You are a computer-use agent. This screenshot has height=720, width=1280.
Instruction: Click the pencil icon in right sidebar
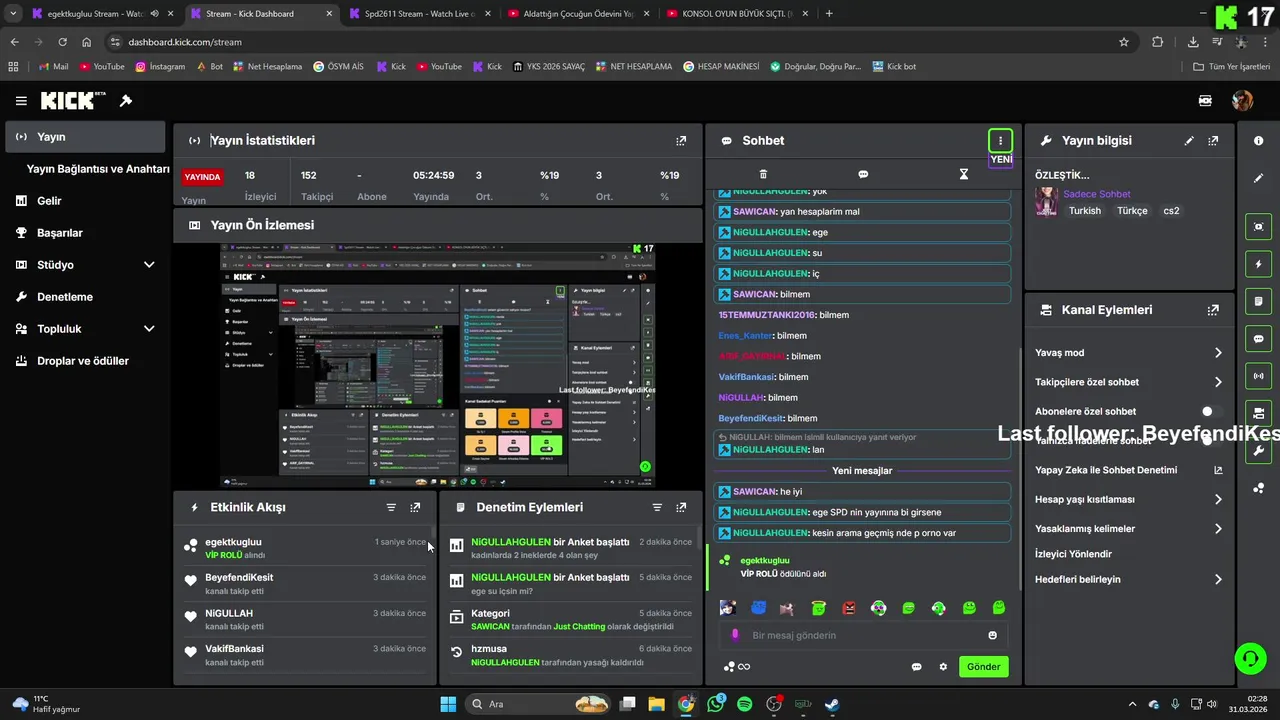coord(1258,178)
